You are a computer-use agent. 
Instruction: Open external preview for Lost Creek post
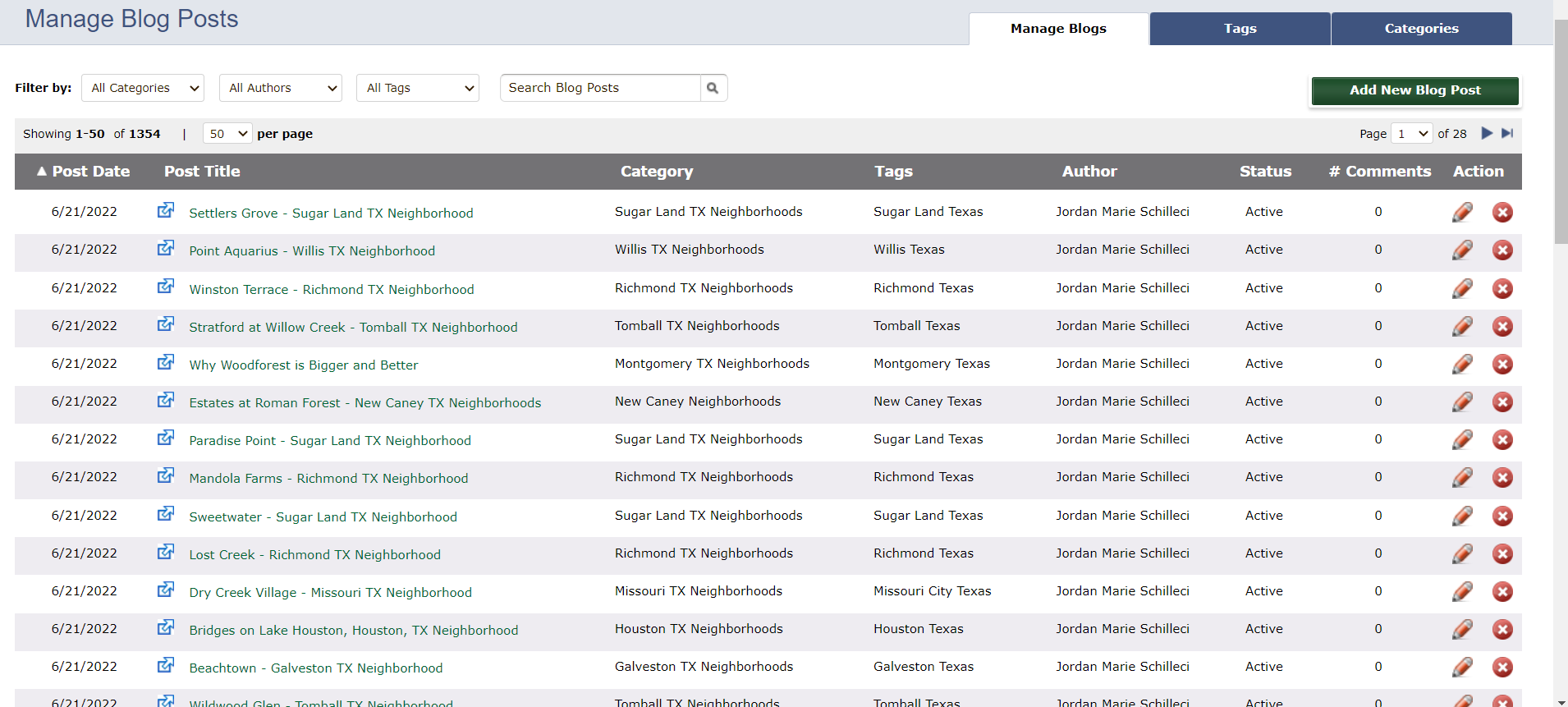click(x=166, y=552)
